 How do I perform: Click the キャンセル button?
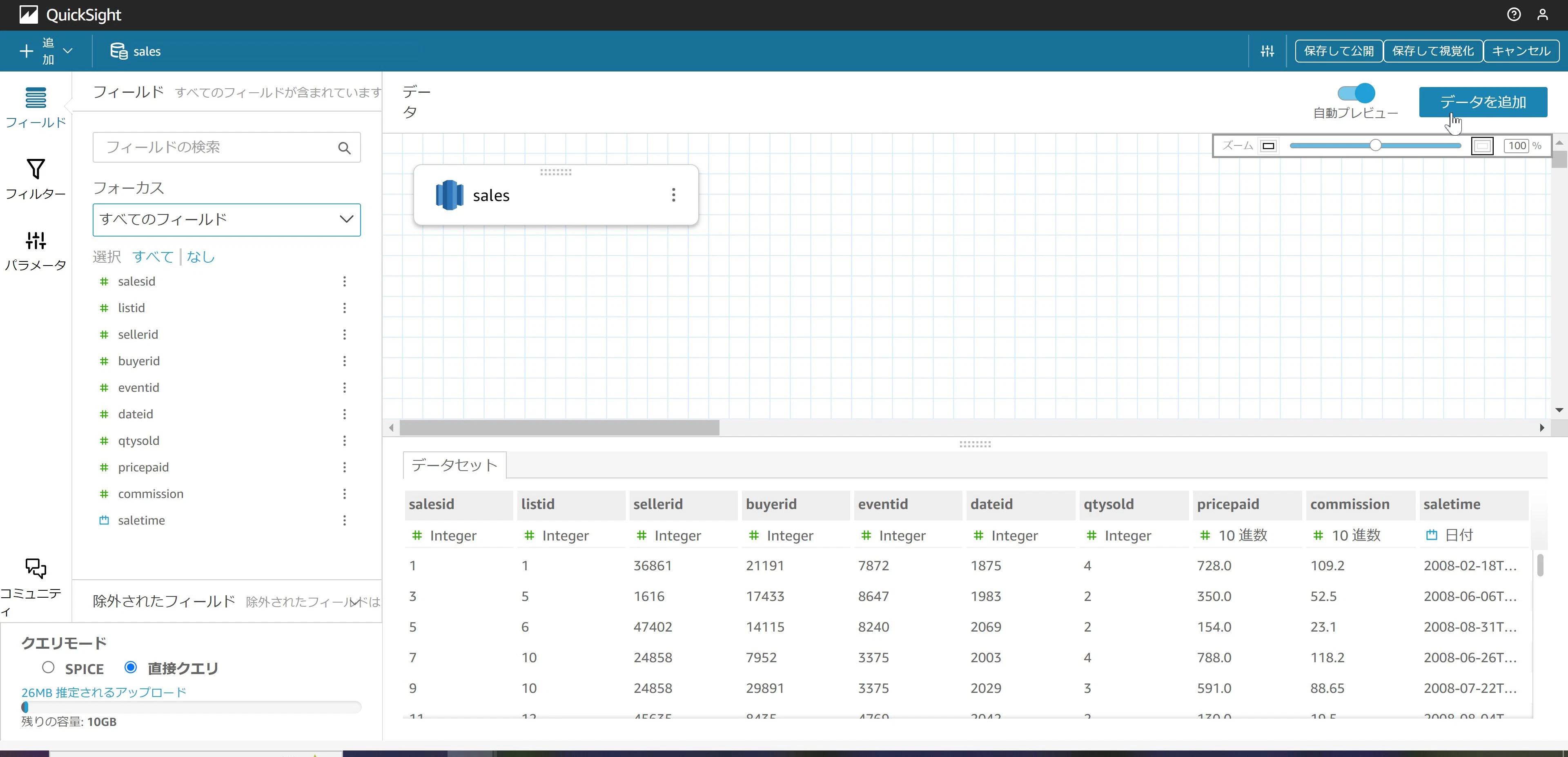pyautogui.click(x=1521, y=51)
